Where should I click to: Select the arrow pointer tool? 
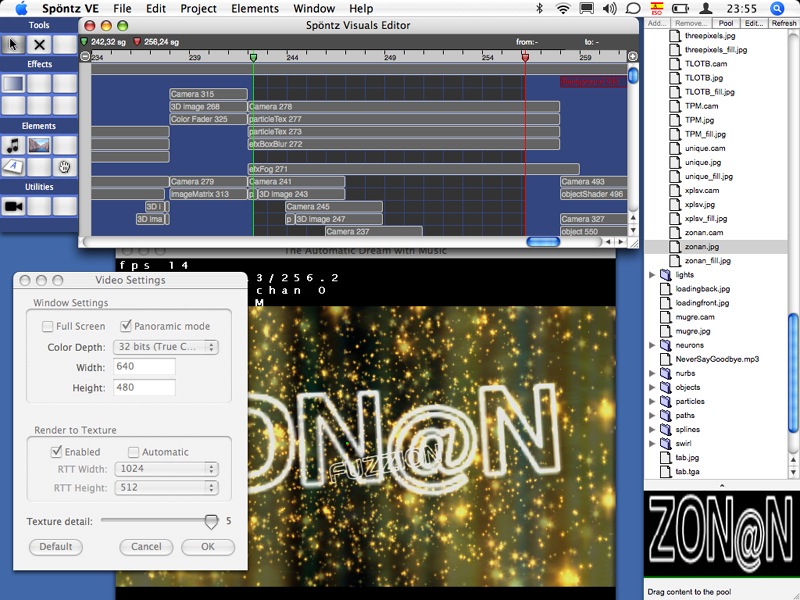[x=13, y=44]
